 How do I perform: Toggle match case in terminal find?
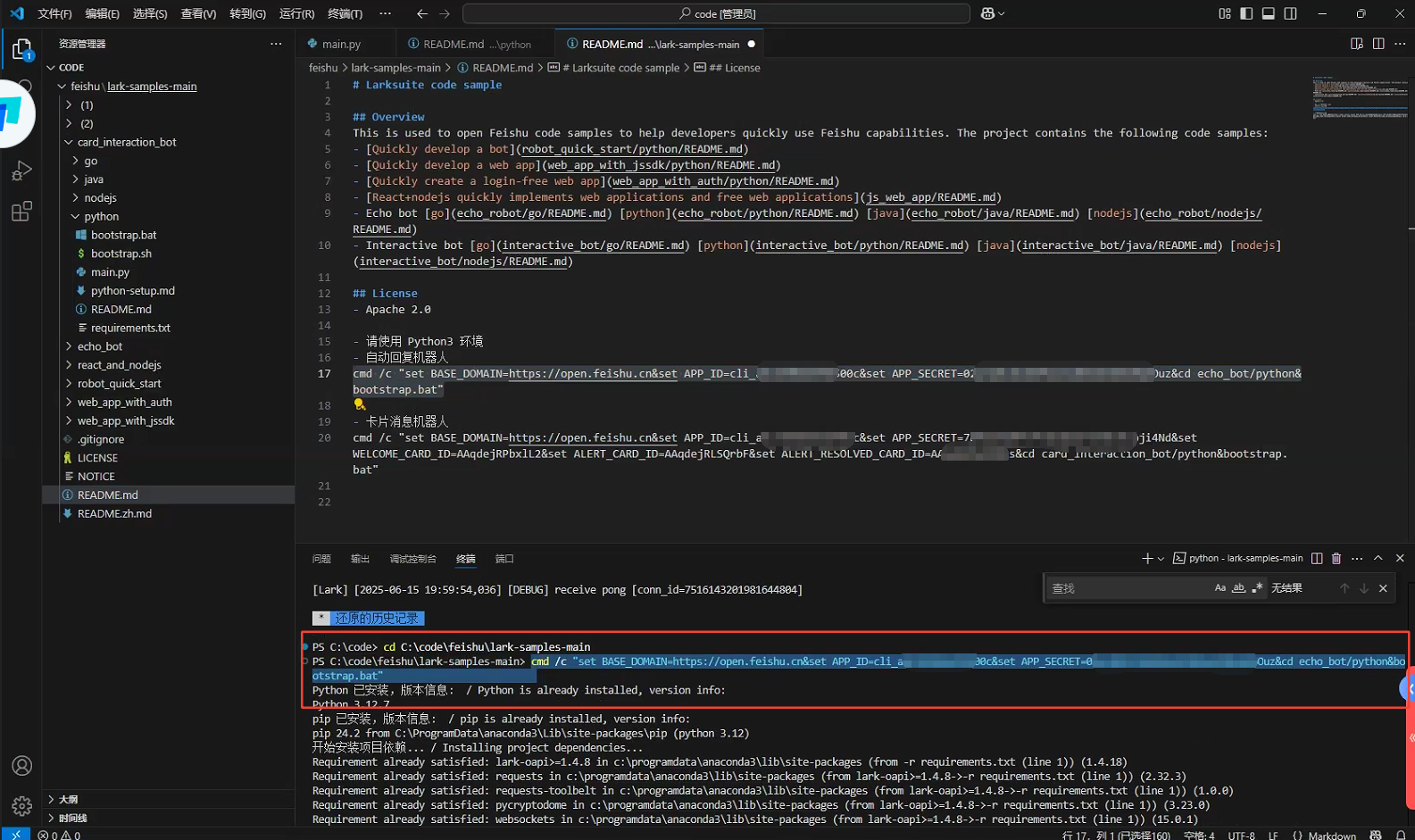tap(1219, 588)
